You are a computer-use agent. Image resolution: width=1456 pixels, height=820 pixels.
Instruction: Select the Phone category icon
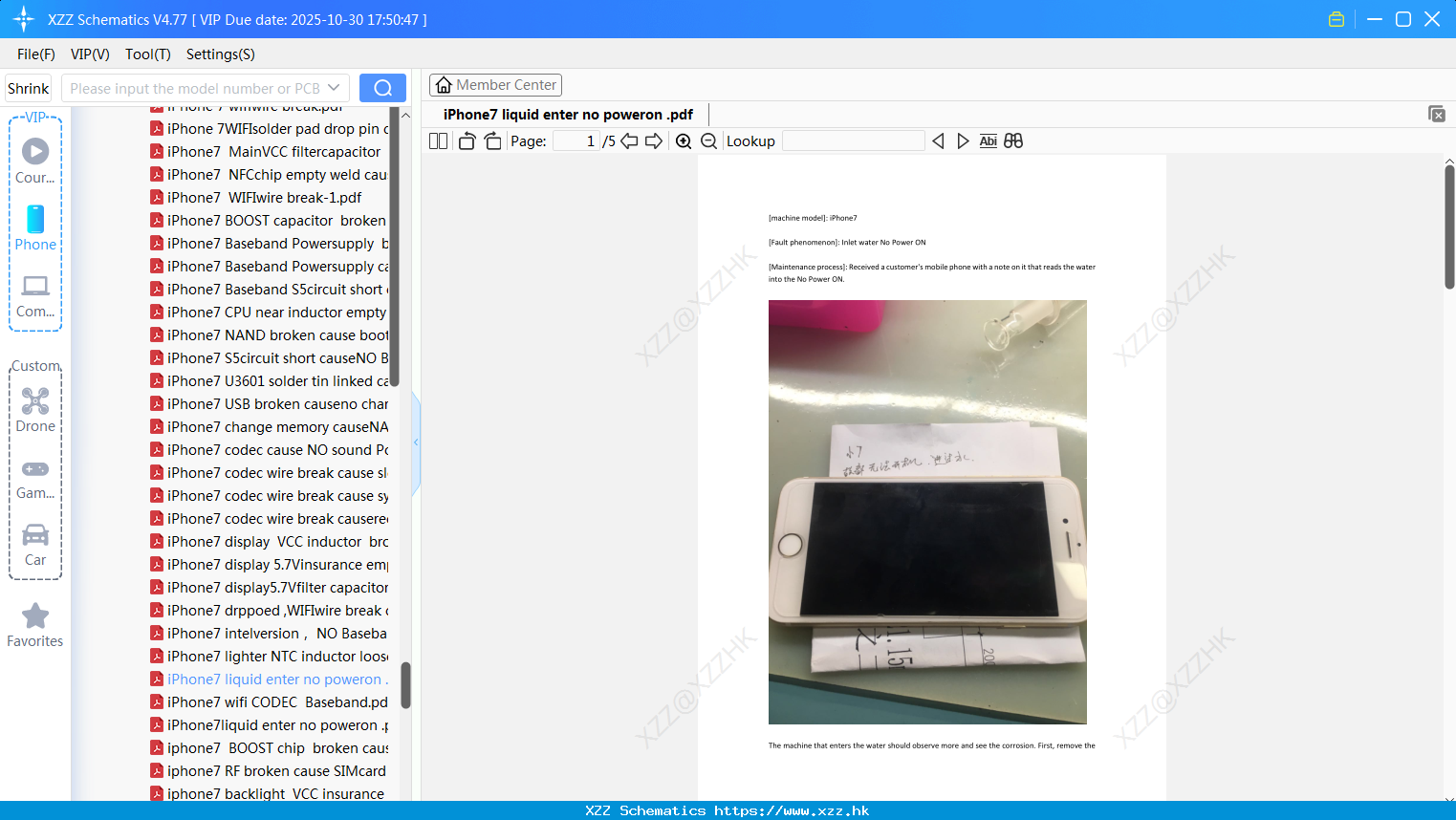point(35,227)
